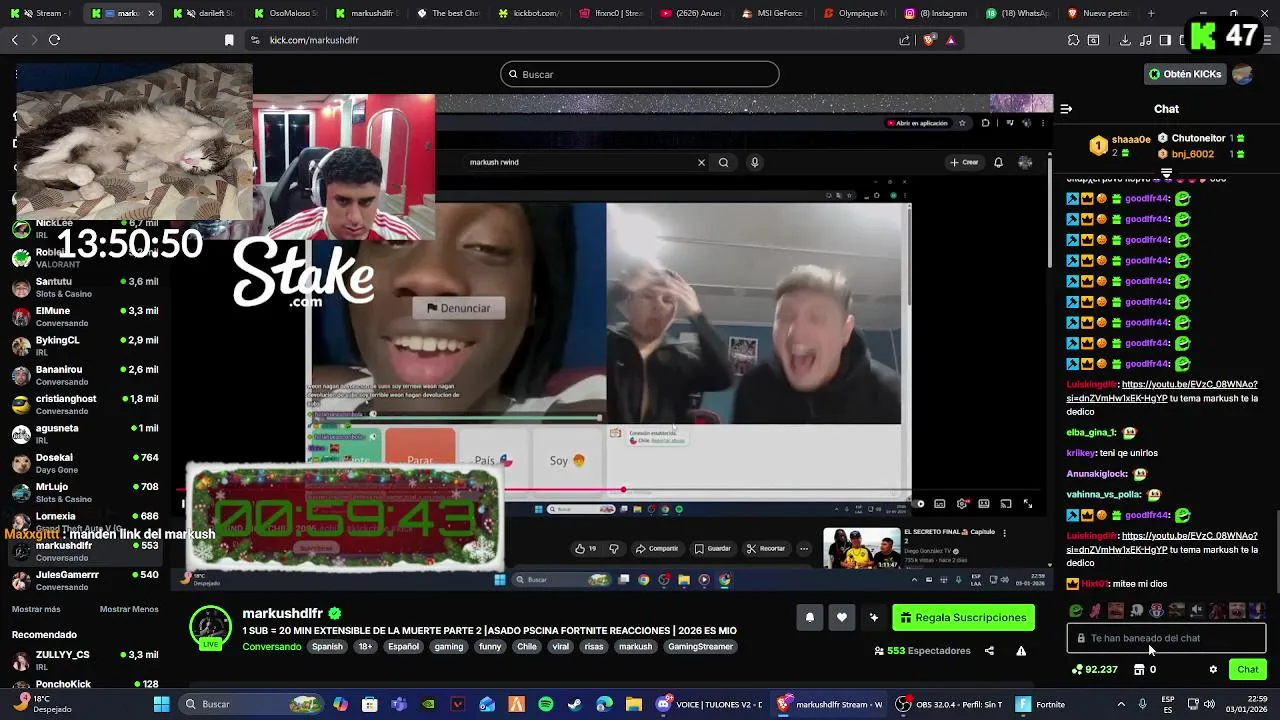This screenshot has width=1280, height=720.
Task: Open volume control in system tray
Action: (x=1211, y=704)
